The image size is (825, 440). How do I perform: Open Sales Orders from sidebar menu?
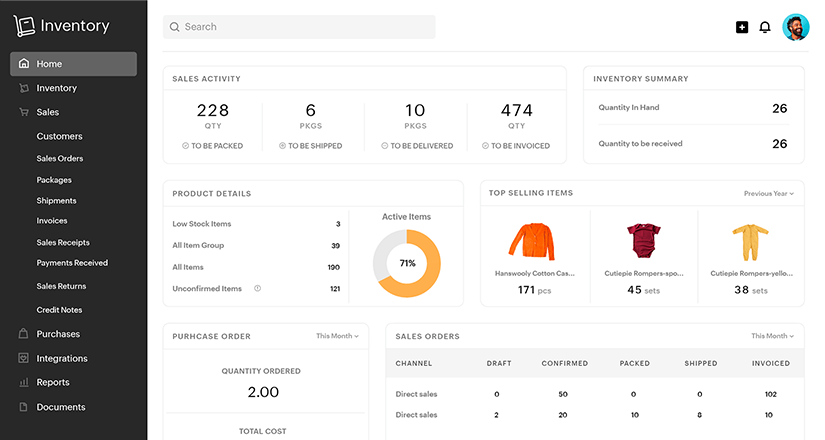(60, 158)
